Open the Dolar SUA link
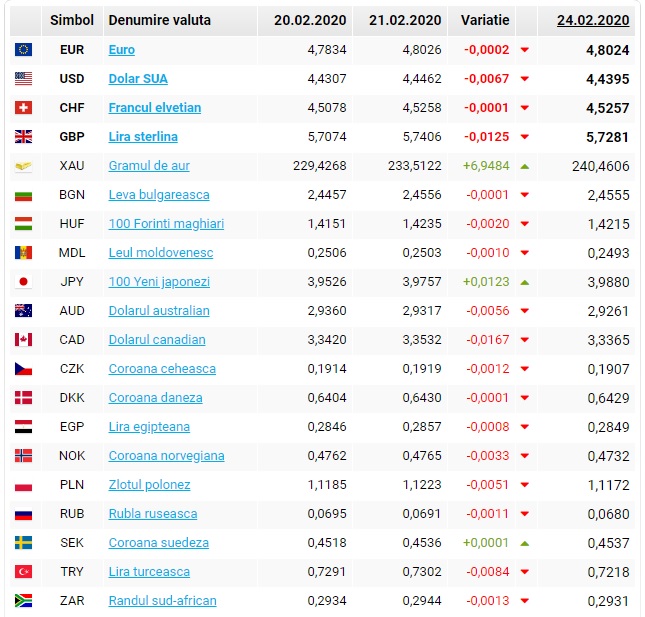Image resolution: width=645 pixels, height=617 pixels. [x=138, y=79]
